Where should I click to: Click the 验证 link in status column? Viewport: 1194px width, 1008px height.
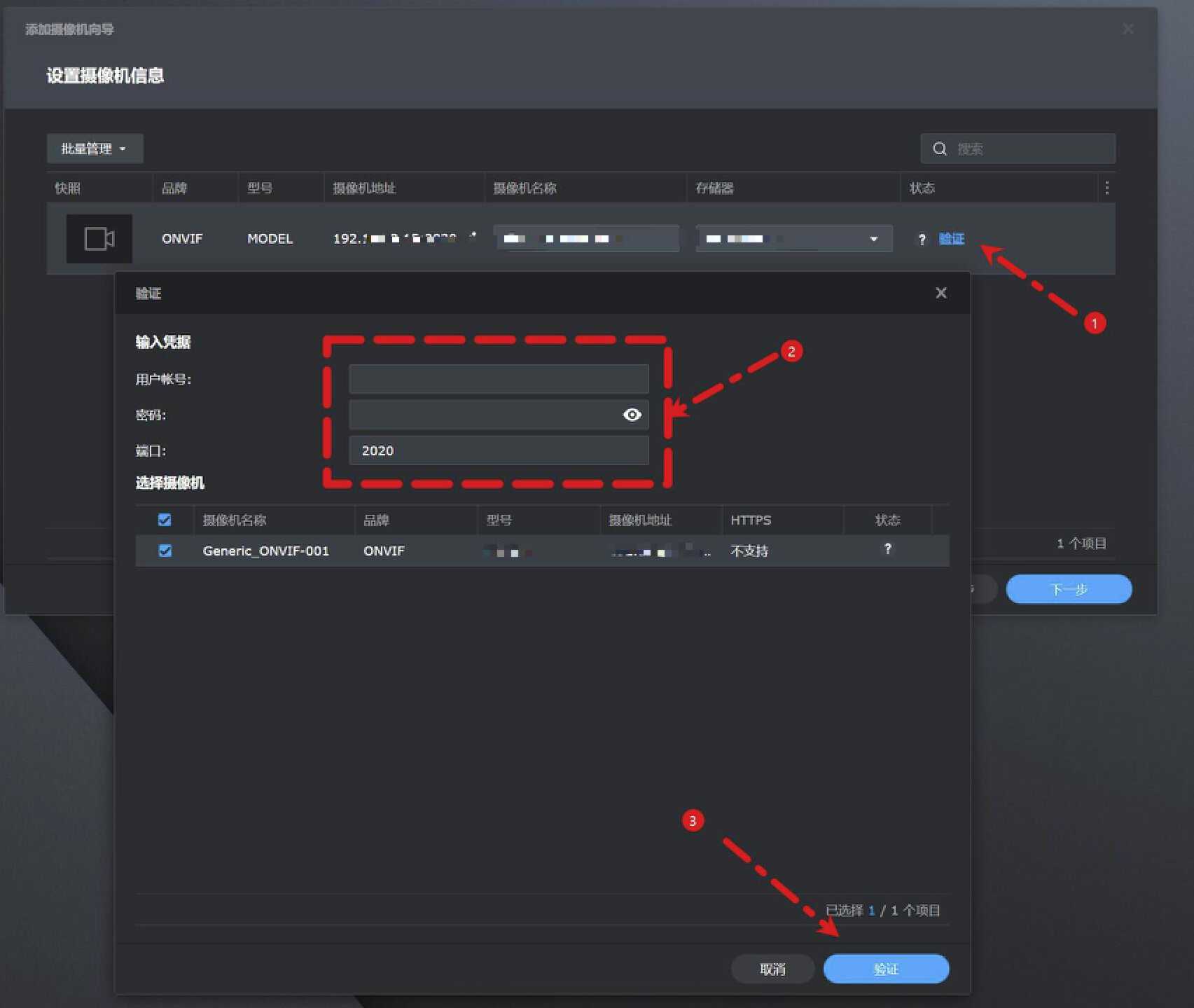[x=951, y=239]
